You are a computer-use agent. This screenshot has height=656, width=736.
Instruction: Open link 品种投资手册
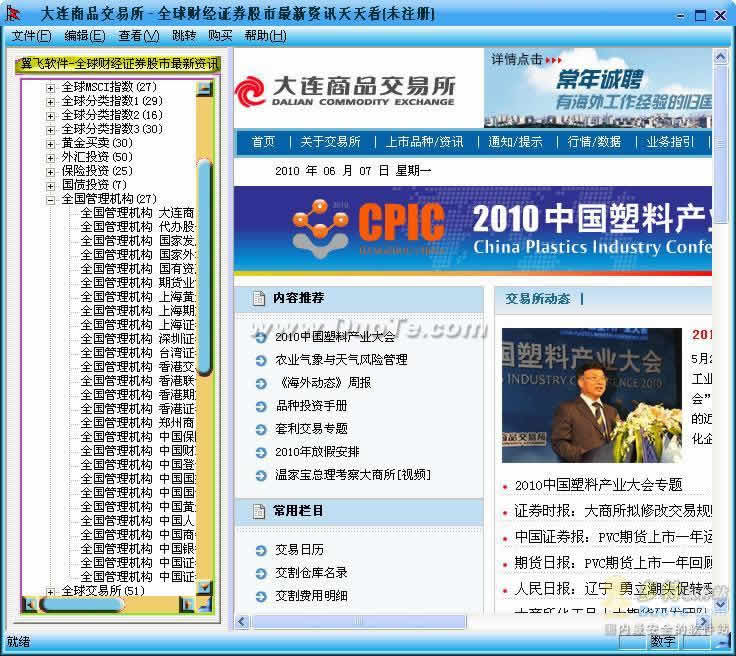tap(311, 406)
